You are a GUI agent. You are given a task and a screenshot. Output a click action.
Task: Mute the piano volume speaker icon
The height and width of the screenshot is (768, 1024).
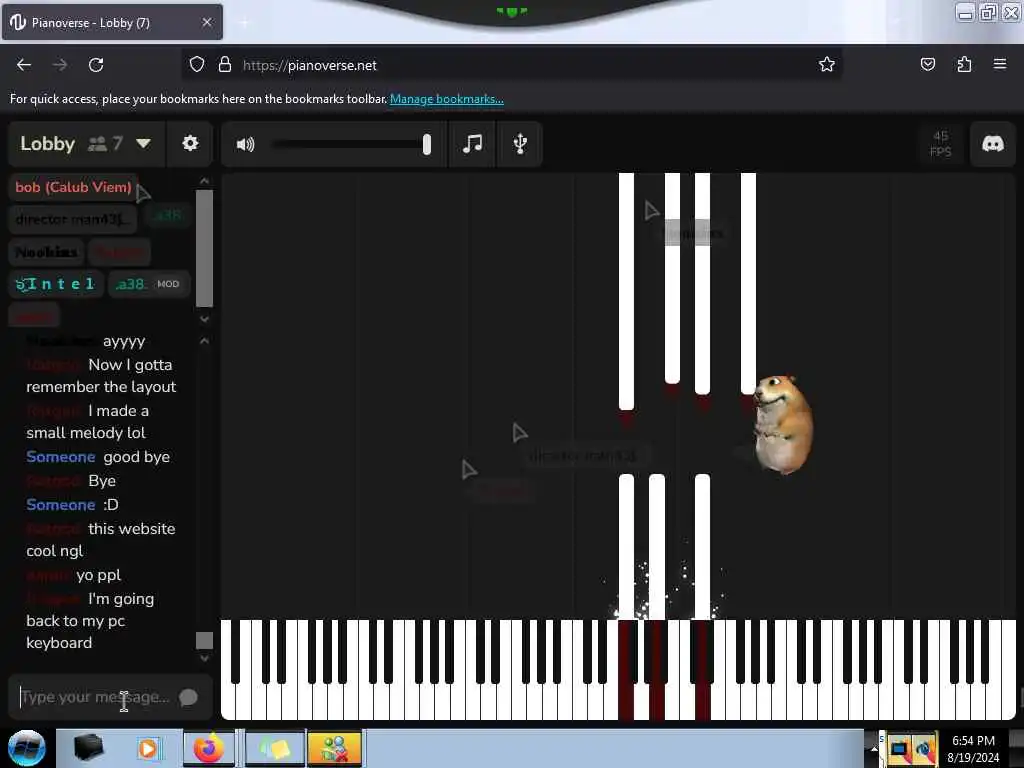pos(246,144)
